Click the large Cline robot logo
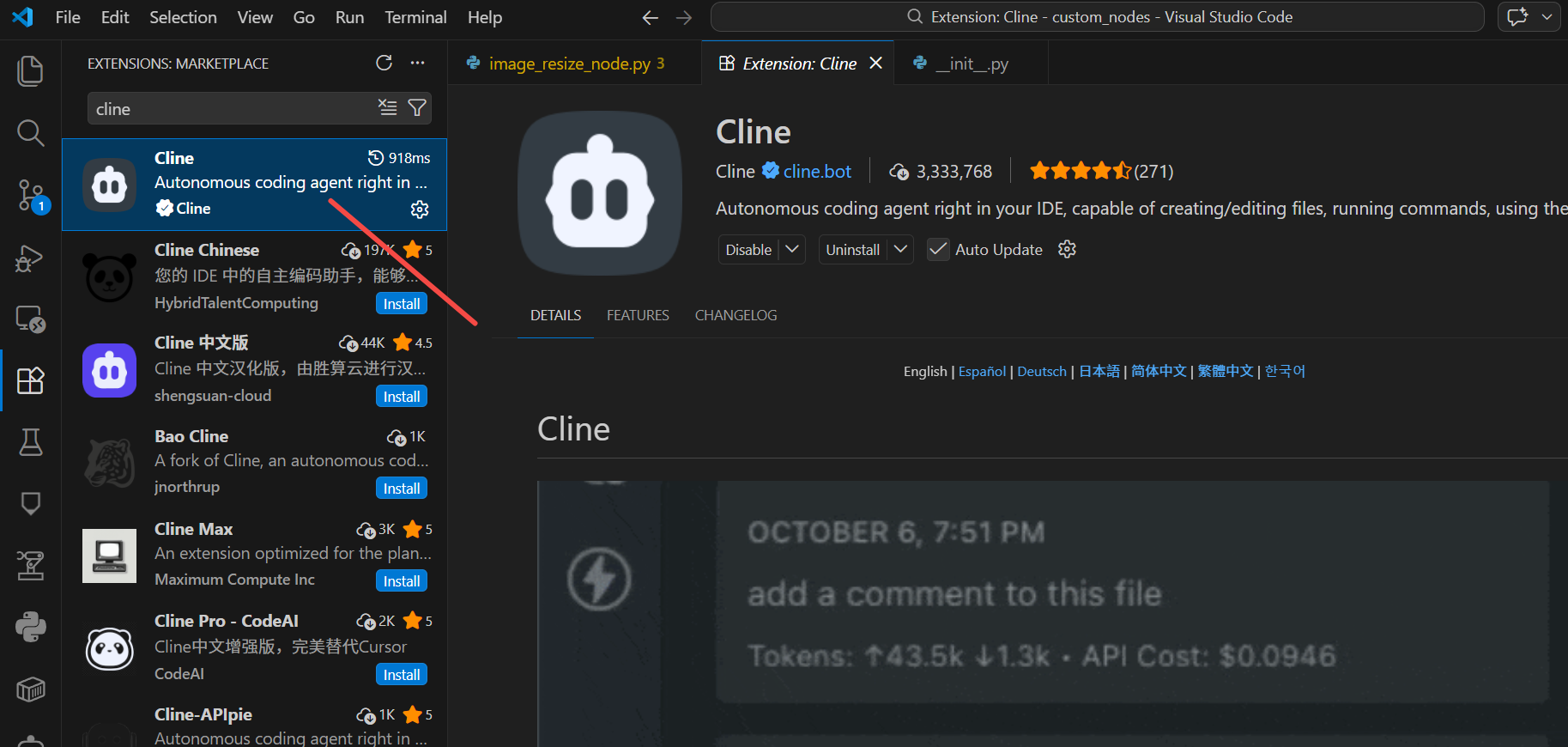The height and width of the screenshot is (747, 1568). click(x=600, y=193)
